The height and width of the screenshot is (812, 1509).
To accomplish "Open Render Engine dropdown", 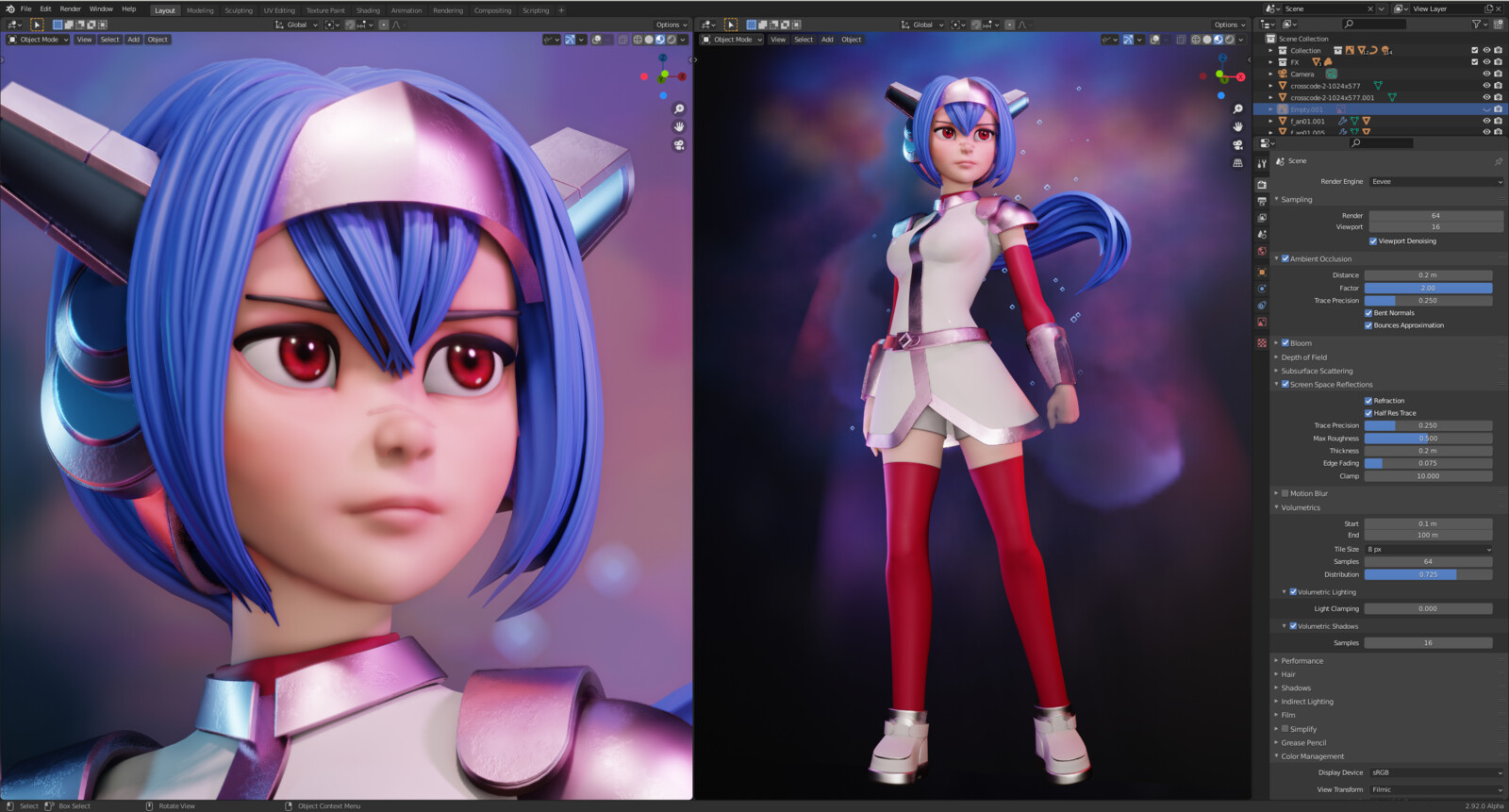I will coord(1436,182).
